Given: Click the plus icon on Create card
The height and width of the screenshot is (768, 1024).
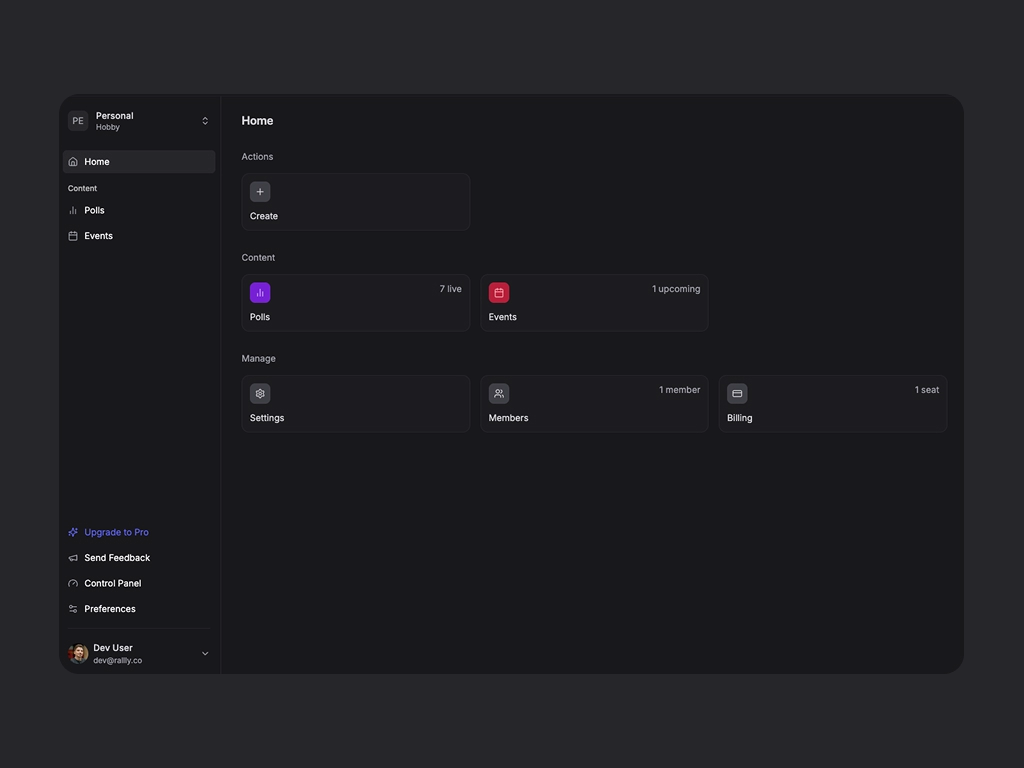Looking at the screenshot, I should (260, 192).
